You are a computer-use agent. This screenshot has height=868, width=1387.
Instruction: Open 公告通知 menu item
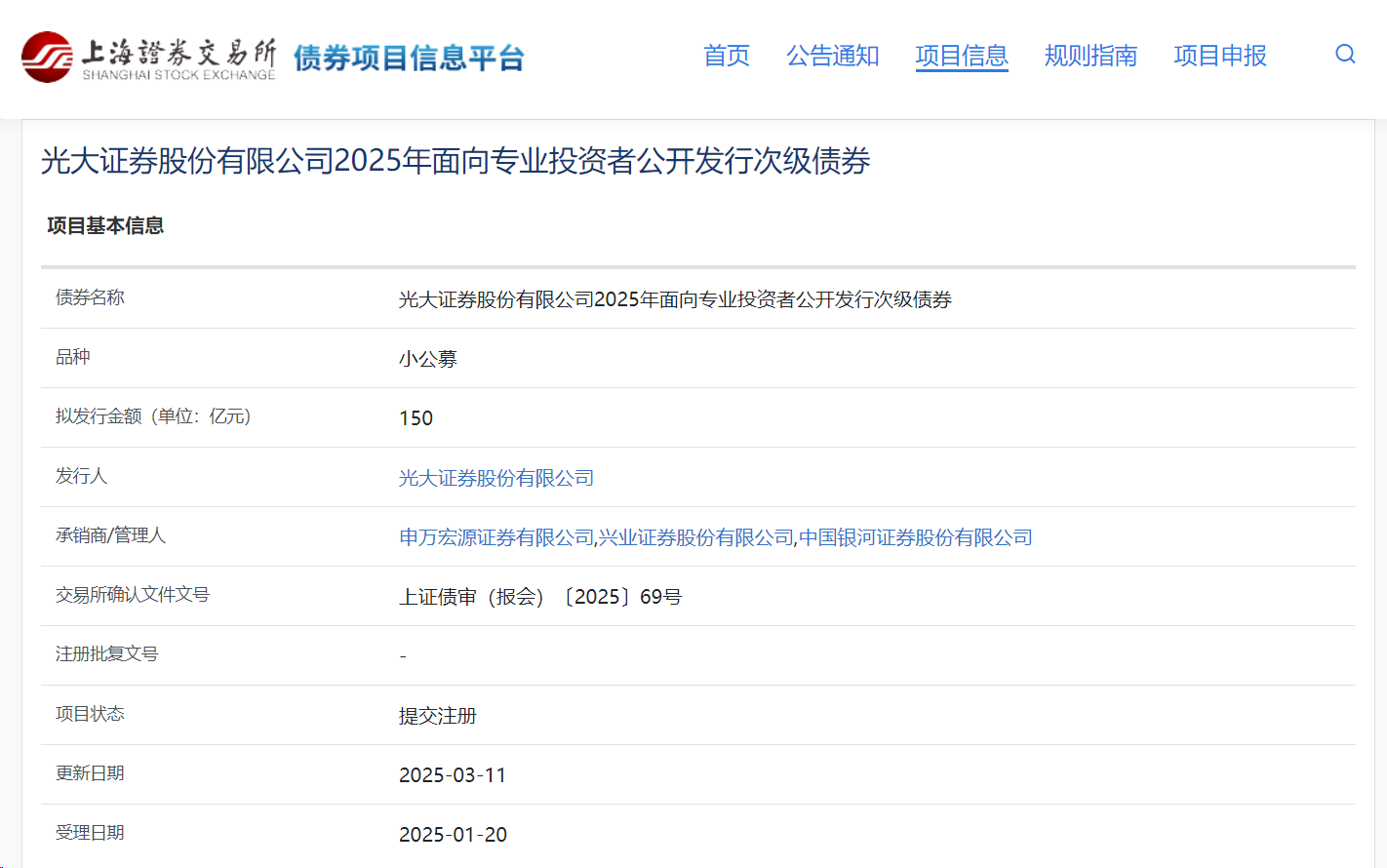pos(833,56)
